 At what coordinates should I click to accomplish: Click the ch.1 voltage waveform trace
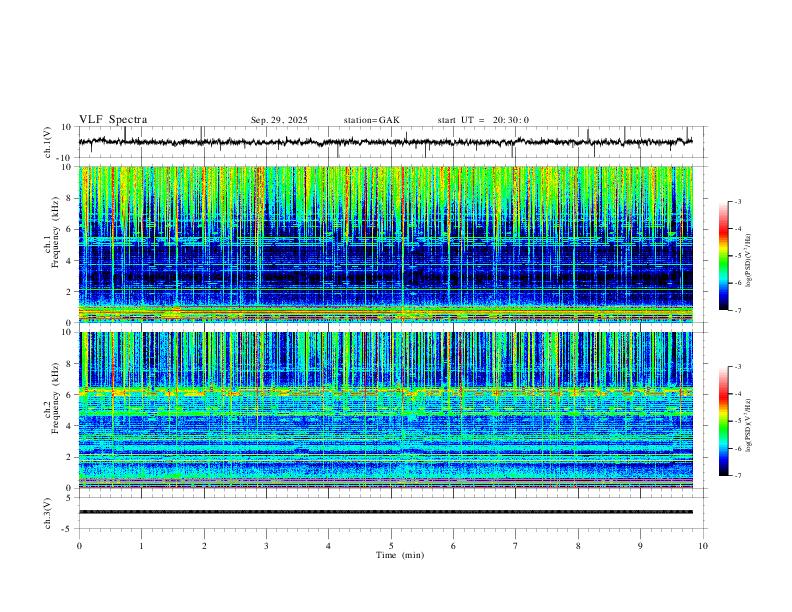(386, 142)
